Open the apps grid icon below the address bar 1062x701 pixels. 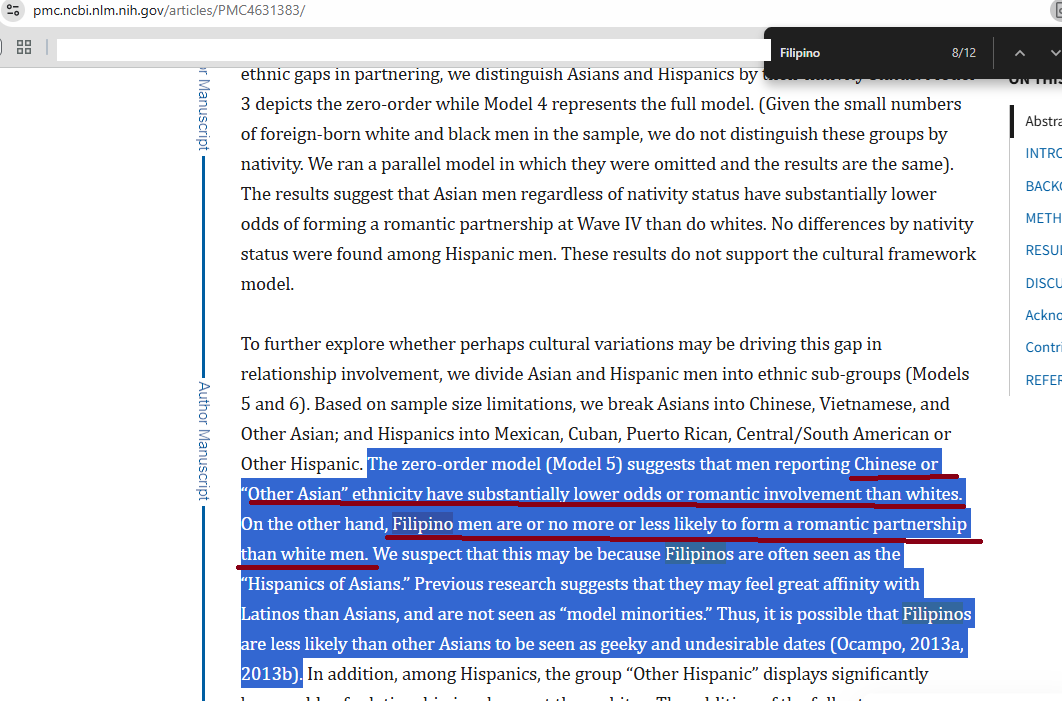coord(24,47)
